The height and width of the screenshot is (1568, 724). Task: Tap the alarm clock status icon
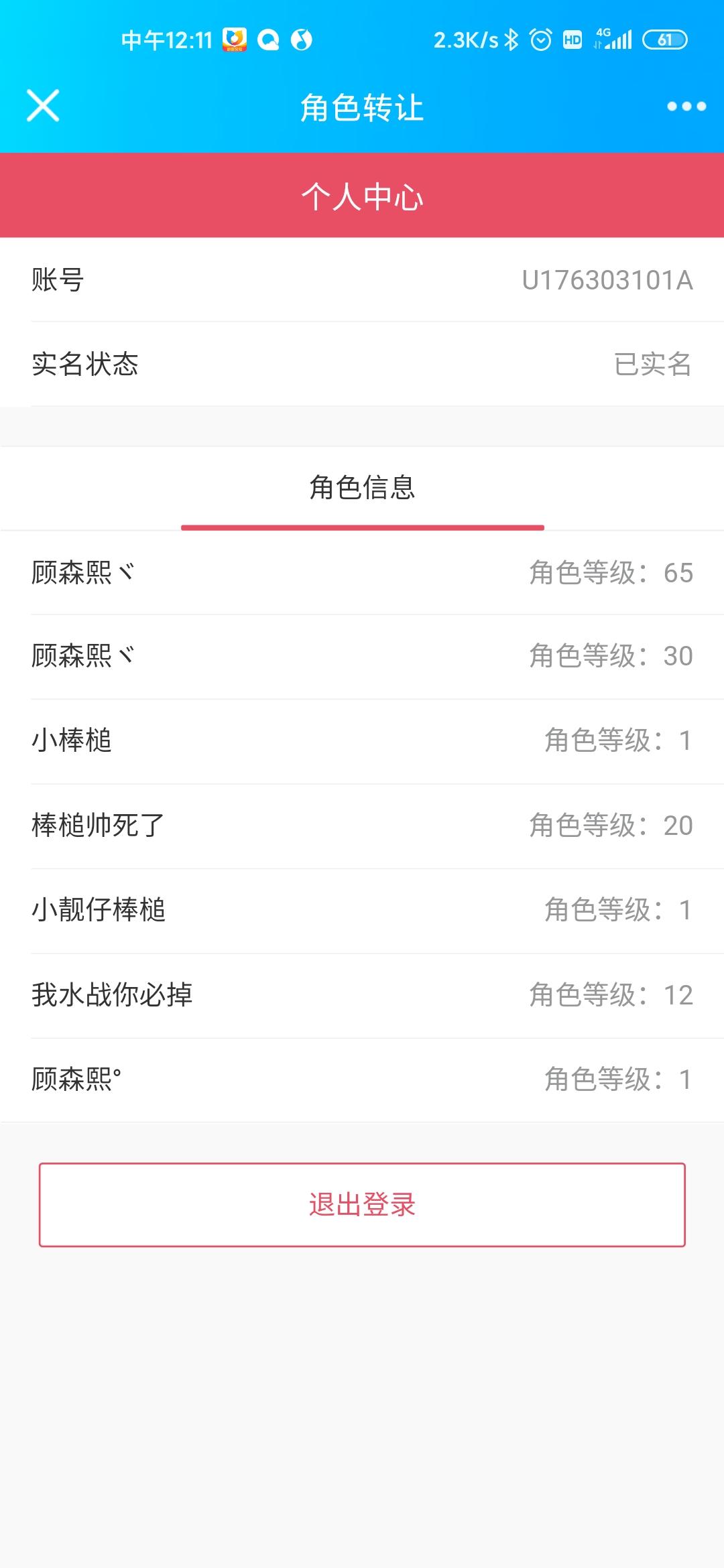(x=540, y=40)
